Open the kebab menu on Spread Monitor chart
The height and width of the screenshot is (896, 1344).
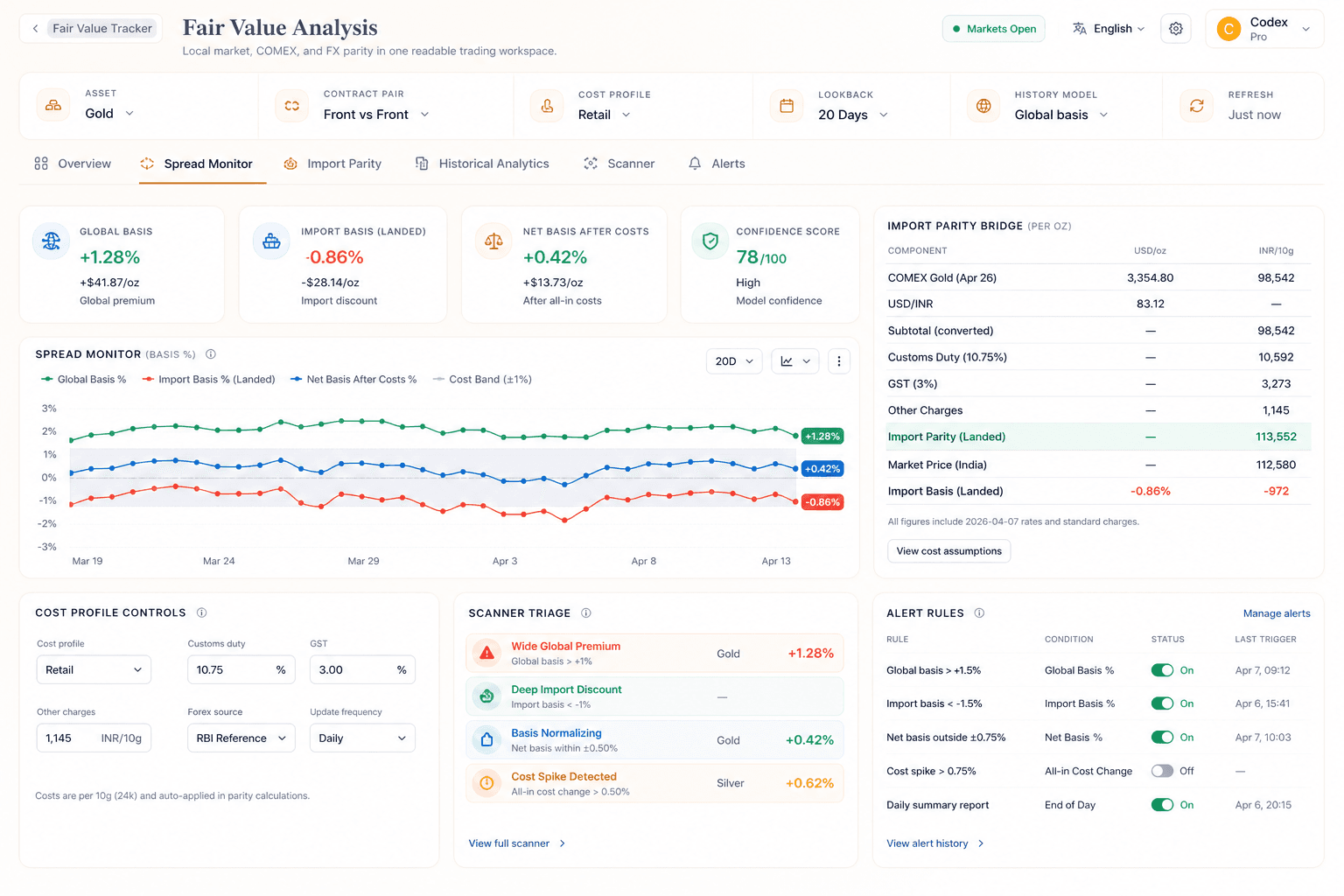point(838,361)
